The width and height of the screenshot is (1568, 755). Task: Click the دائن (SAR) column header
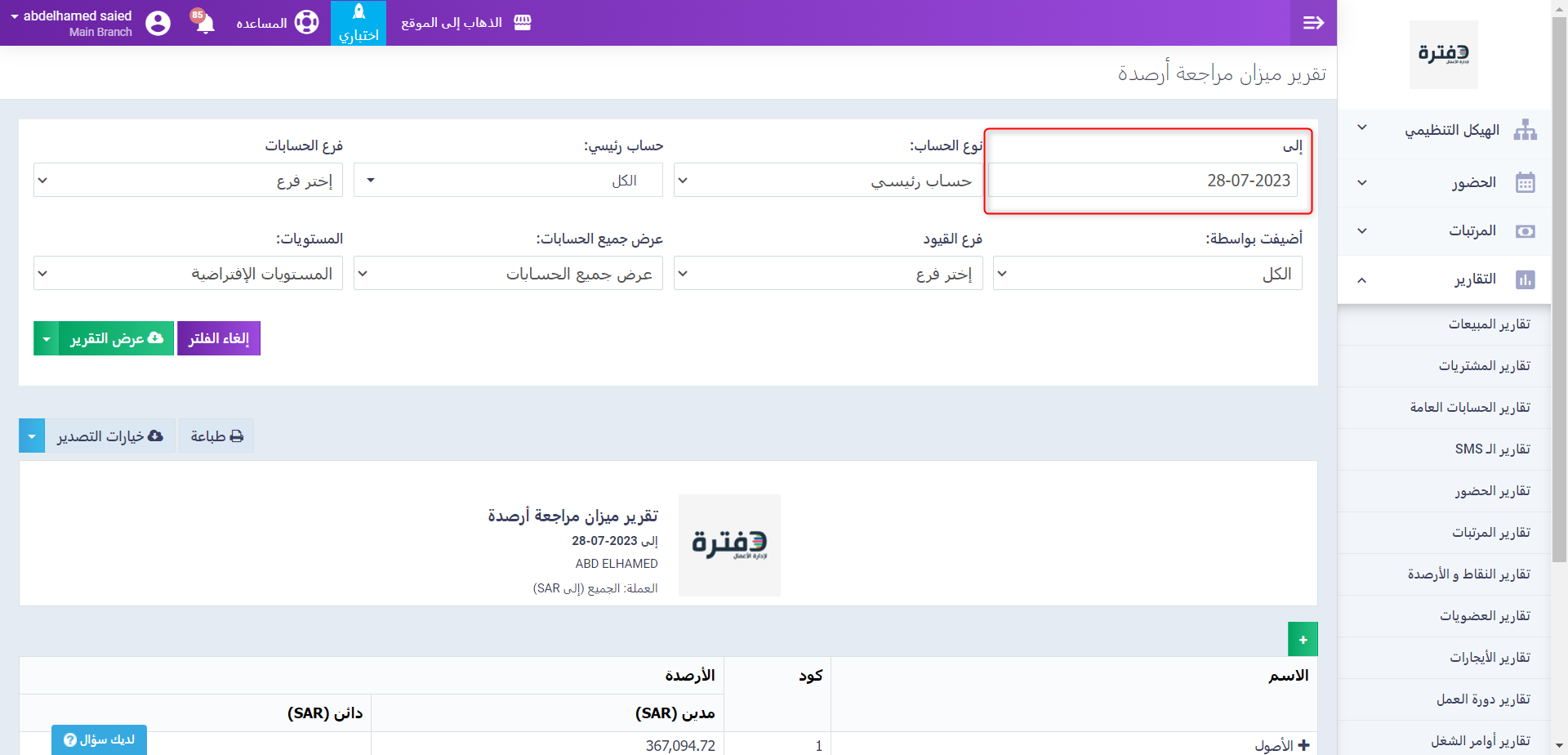(x=325, y=713)
